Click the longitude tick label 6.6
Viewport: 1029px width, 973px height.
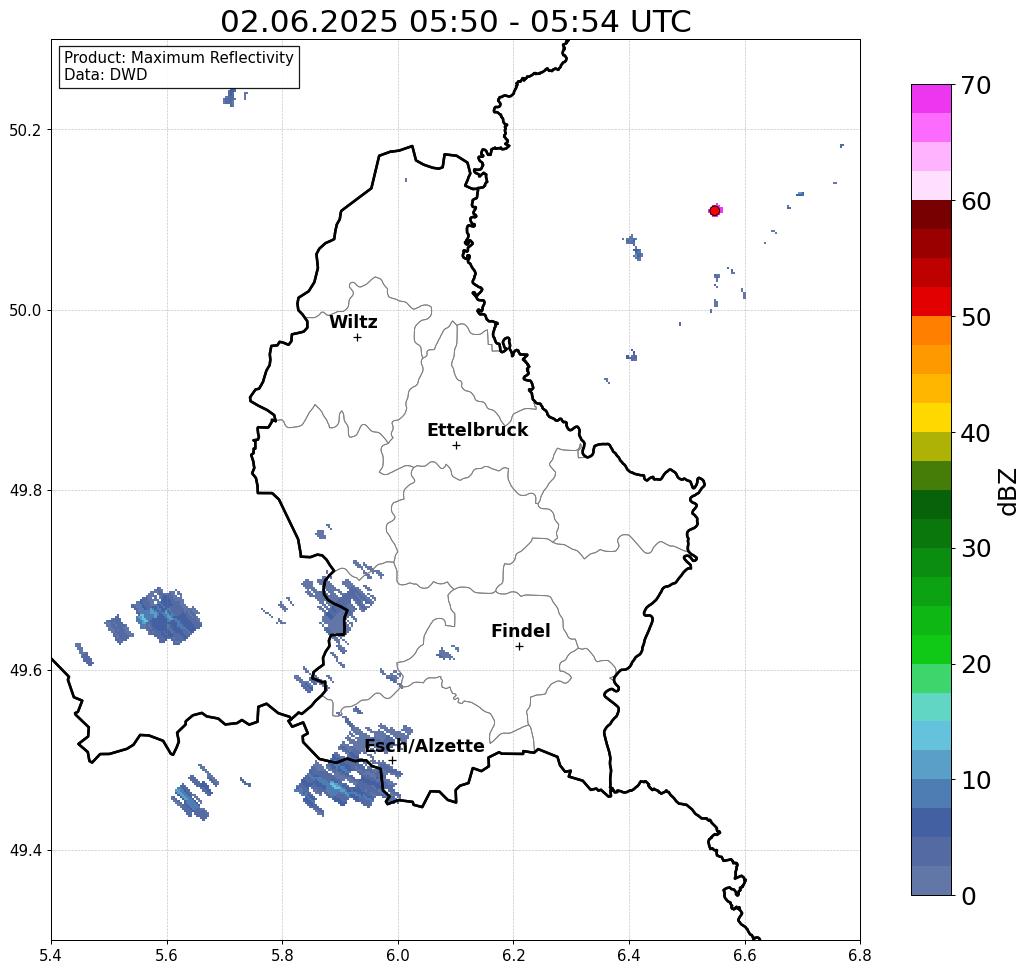745,956
